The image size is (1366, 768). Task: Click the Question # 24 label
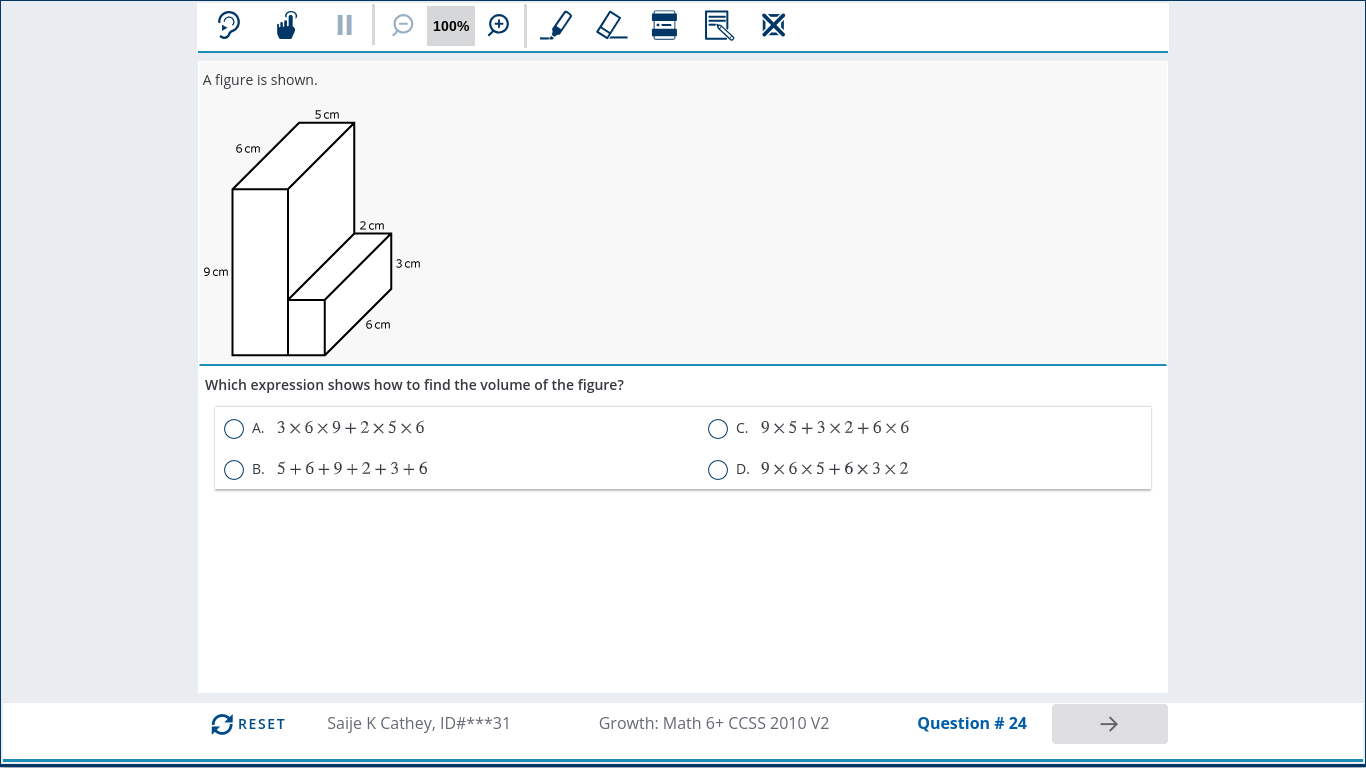(x=972, y=723)
